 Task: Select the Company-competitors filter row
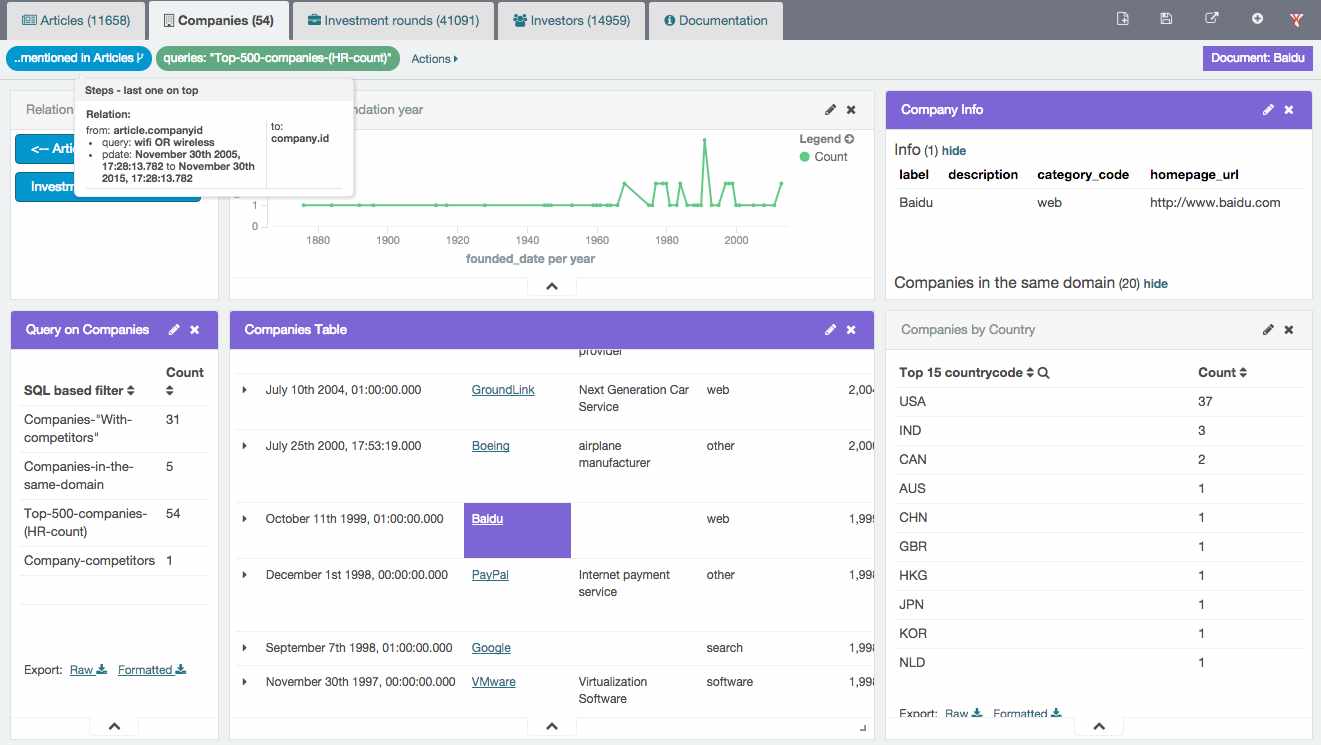(x=114, y=561)
